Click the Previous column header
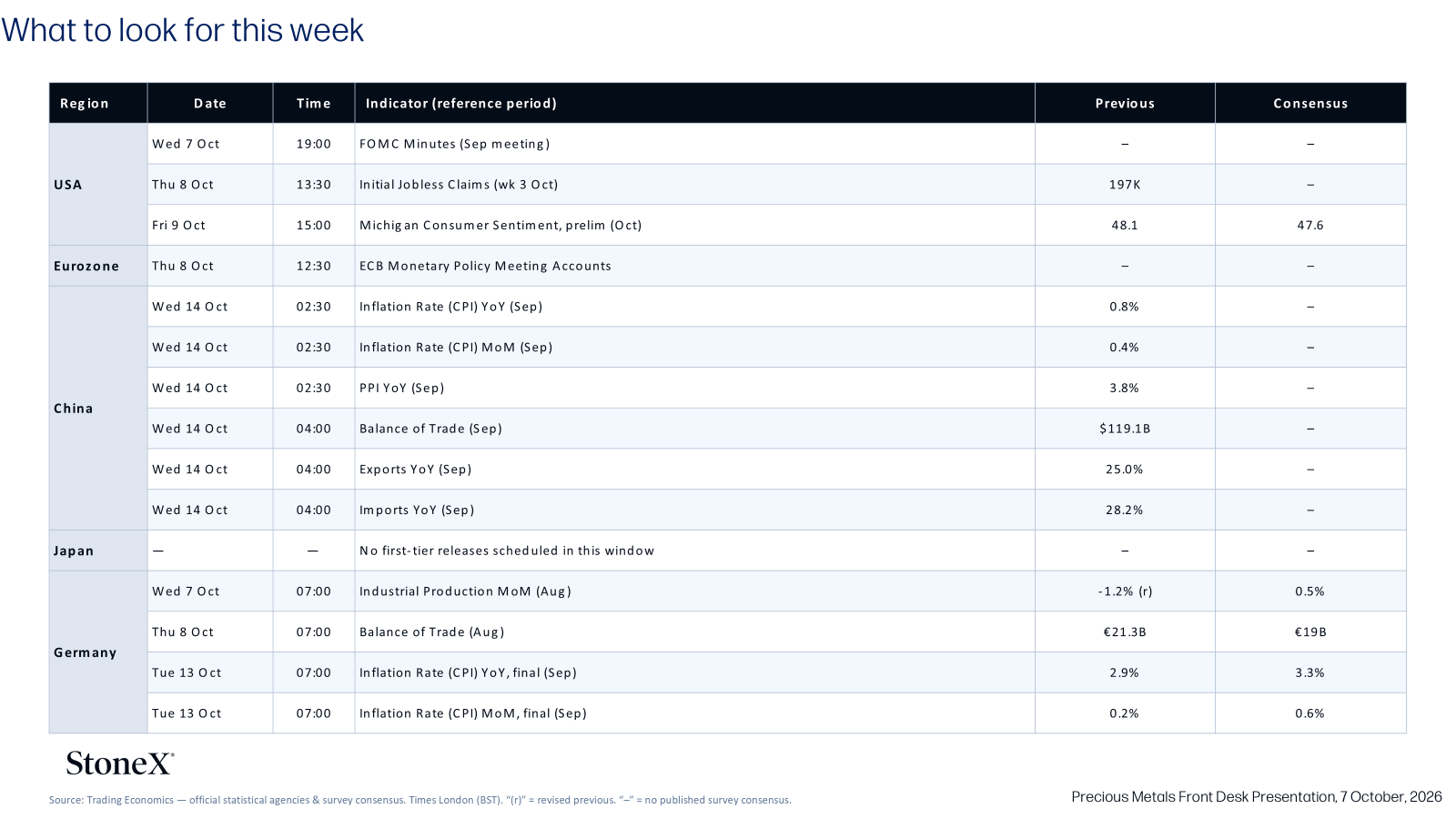The width and height of the screenshot is (1456, 819). pos(1125,104)
